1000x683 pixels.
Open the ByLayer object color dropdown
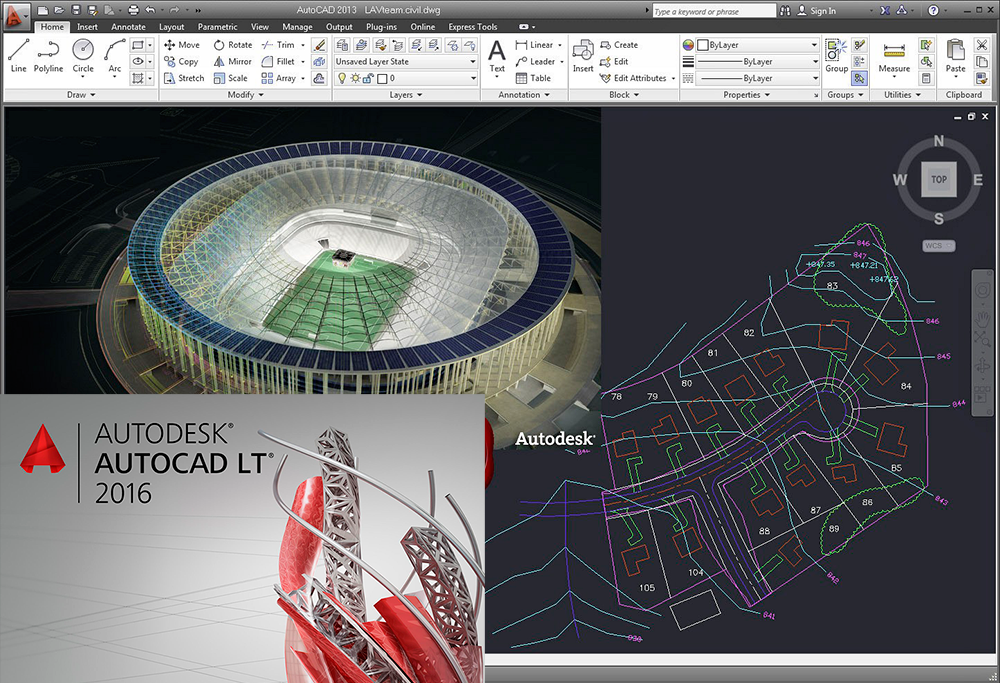pos(757,45)
